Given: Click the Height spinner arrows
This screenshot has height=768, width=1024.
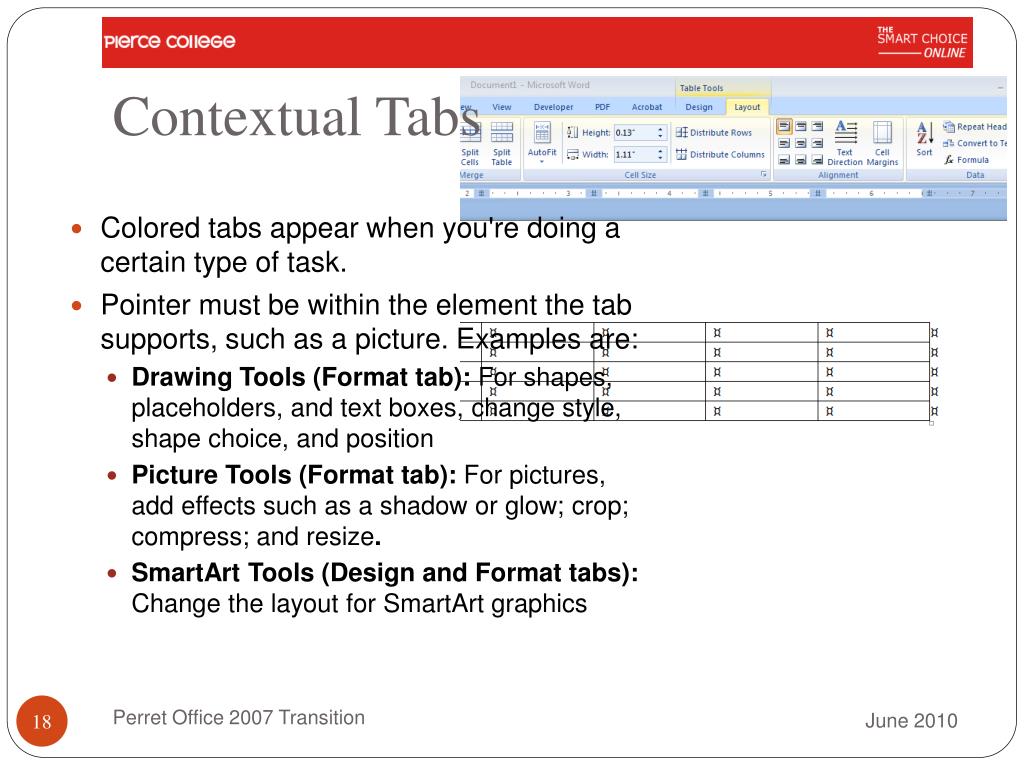Looking at the screenshot, I should click(x=660, y=133).
